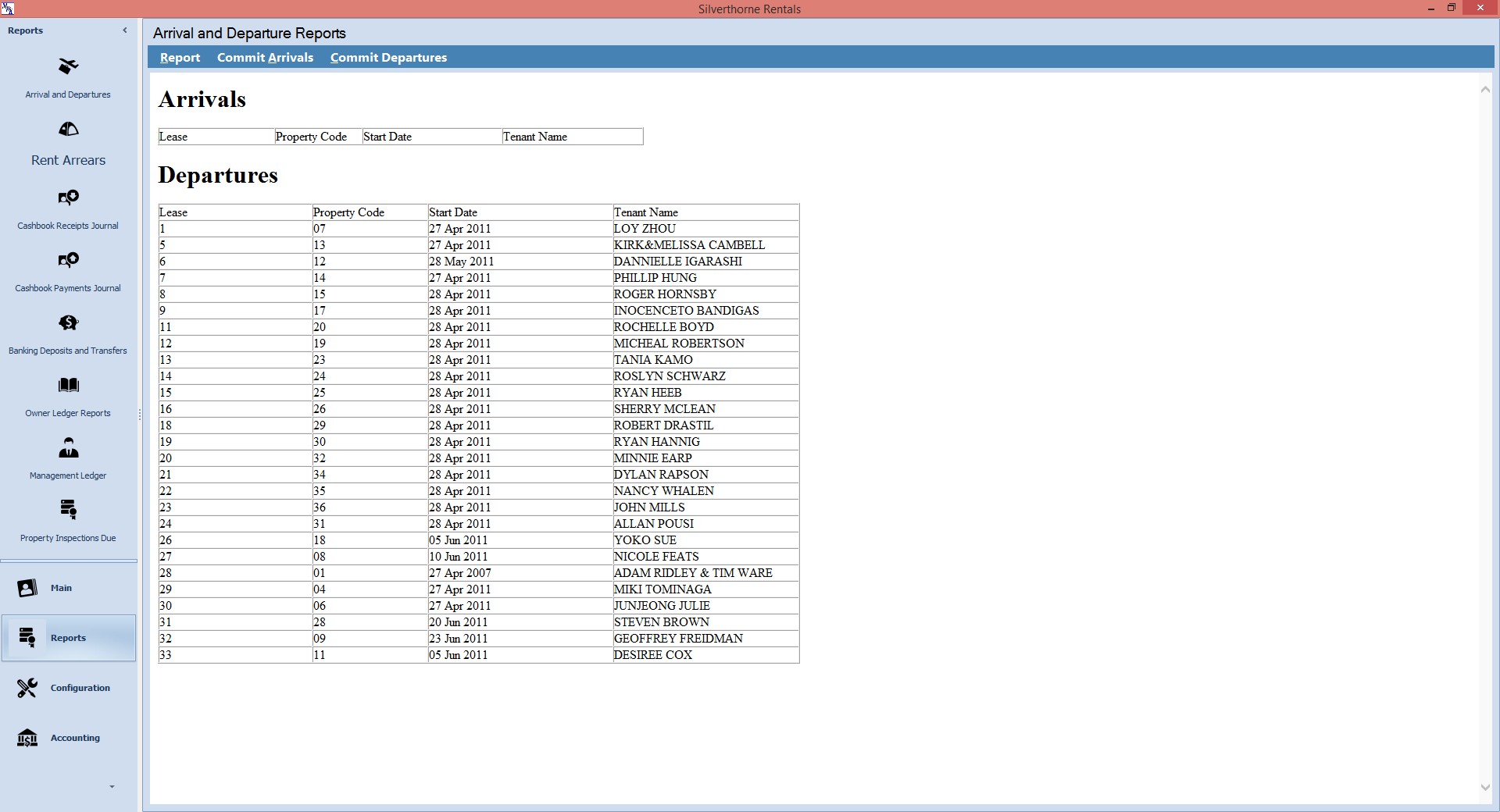Select the Rent Arrears report icon
The image size is (1500, 812).
pos(68,130)
